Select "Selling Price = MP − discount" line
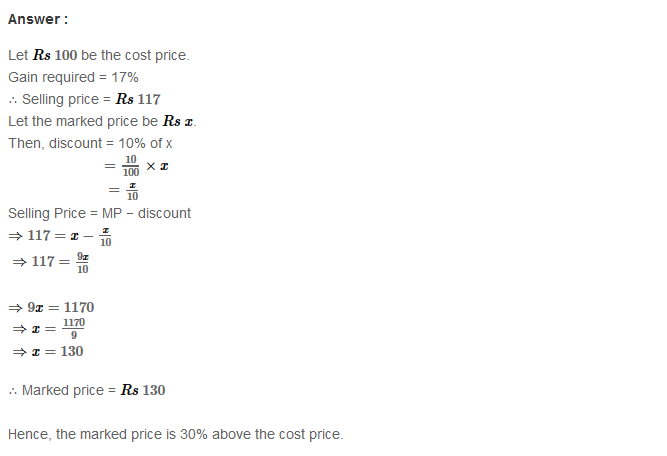667x456 pixels. [99, 213]
